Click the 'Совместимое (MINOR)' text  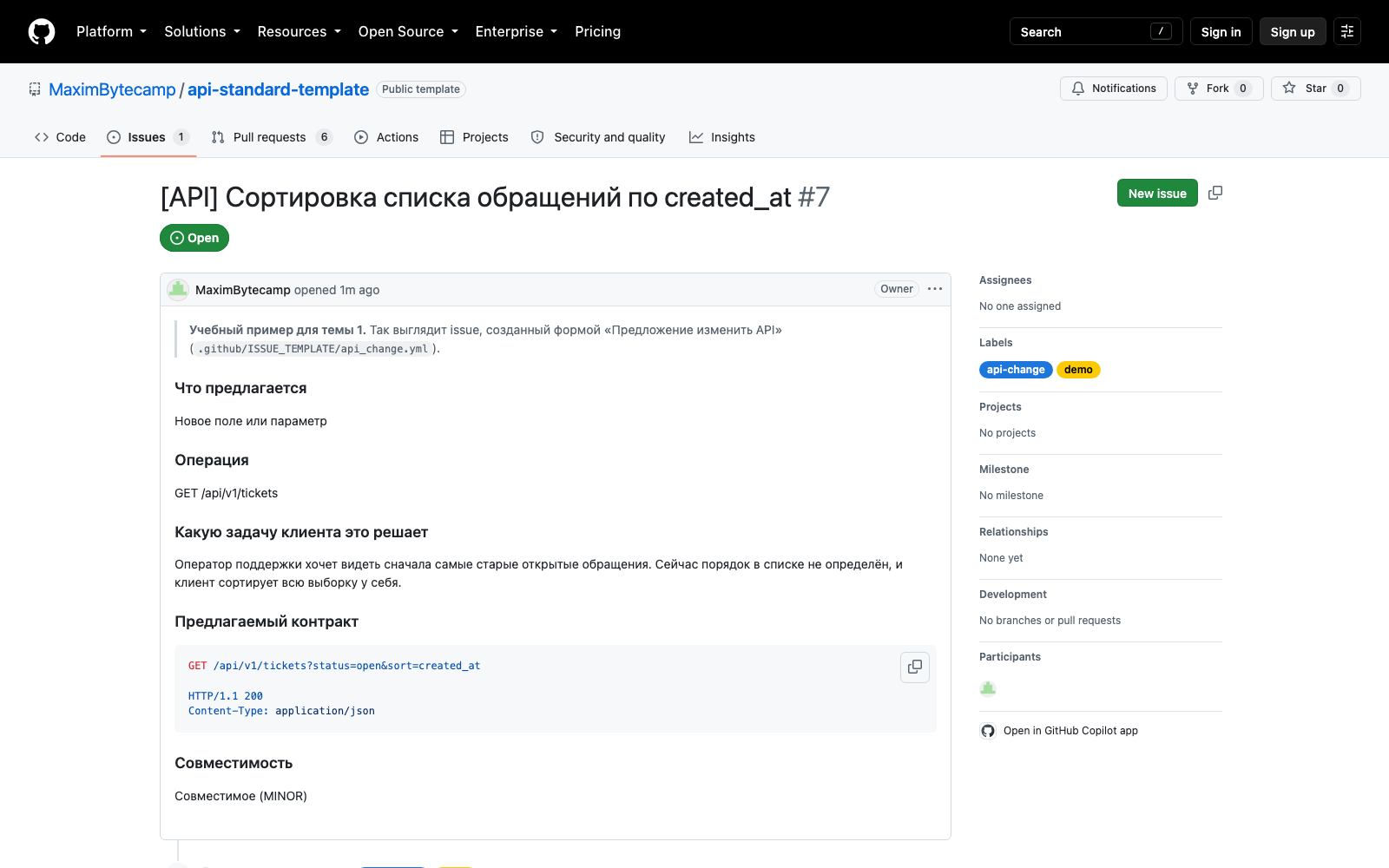pyautogui.click(x=240, y=796)
